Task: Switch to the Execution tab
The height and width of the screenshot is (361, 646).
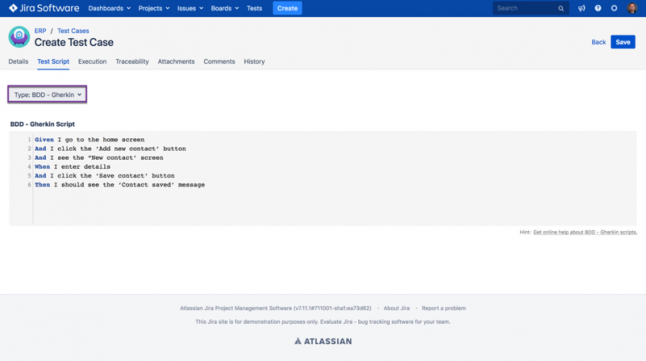Action: [92, 61]
